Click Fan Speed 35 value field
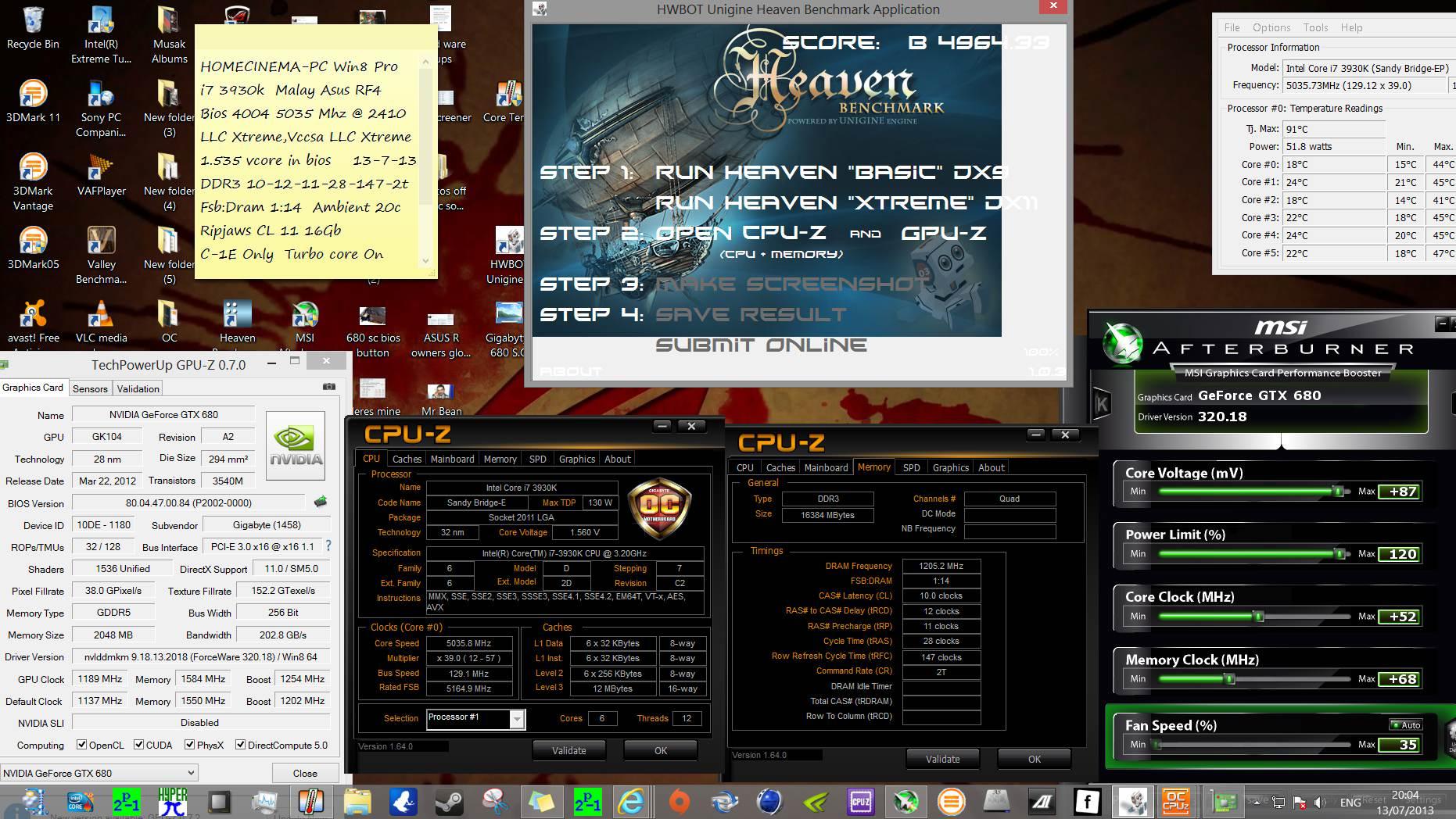 click(1399, 745)
